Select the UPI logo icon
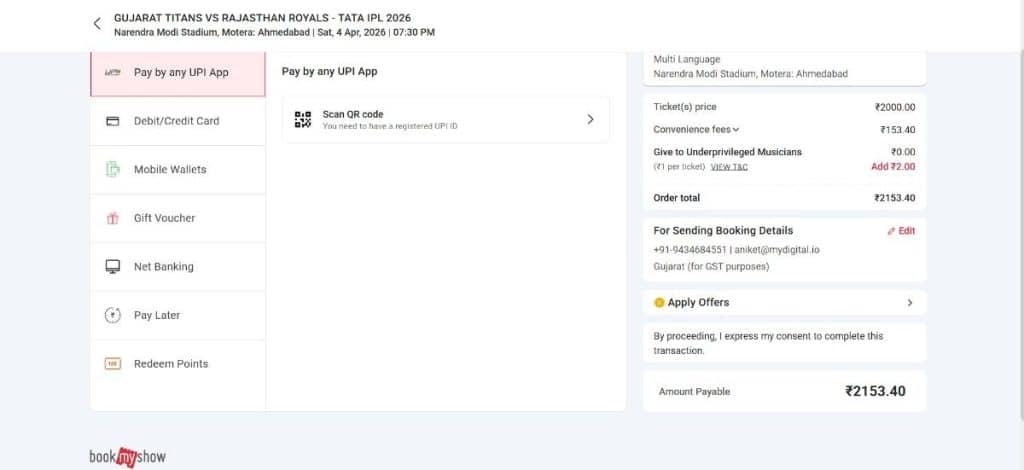 112,72
